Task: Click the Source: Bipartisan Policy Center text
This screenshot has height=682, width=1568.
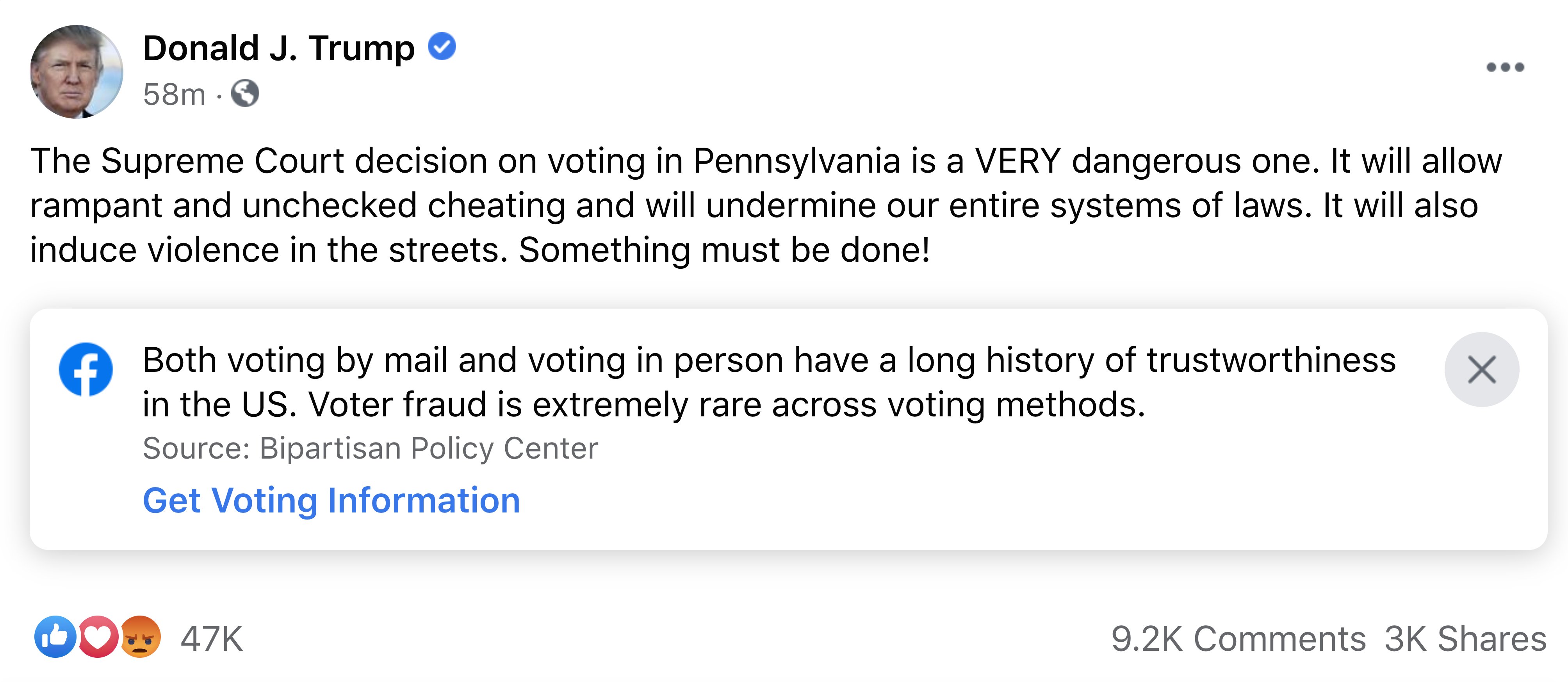Action: [x=370, y=449]
